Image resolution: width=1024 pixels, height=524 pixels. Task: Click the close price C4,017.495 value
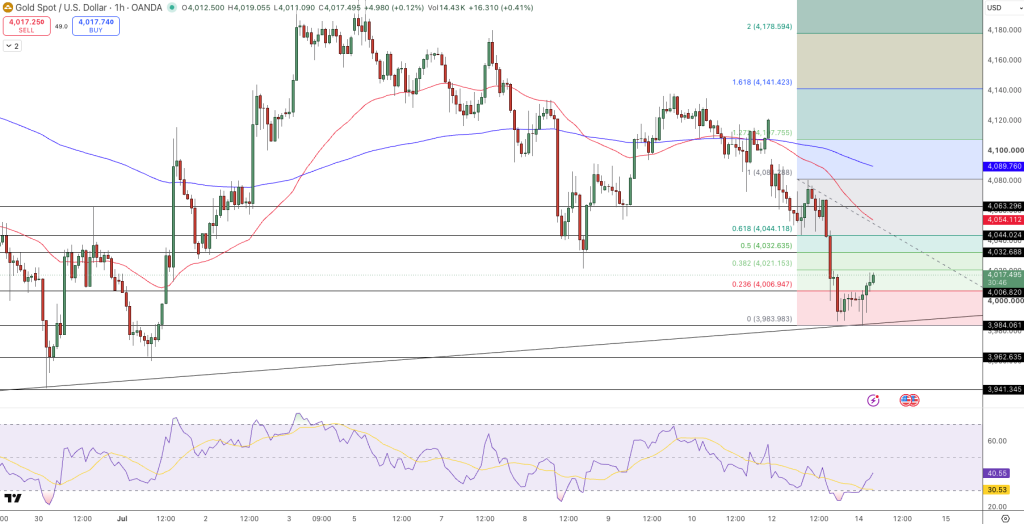pyautogui.click(x=340, y=8)
